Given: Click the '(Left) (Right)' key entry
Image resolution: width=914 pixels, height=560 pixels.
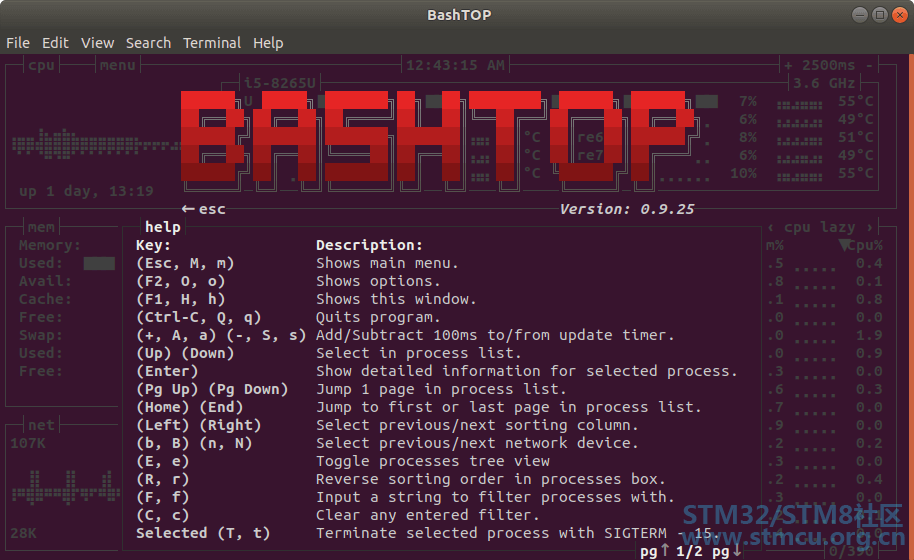Looking at the screenshot, I should (x=198, y=425).
